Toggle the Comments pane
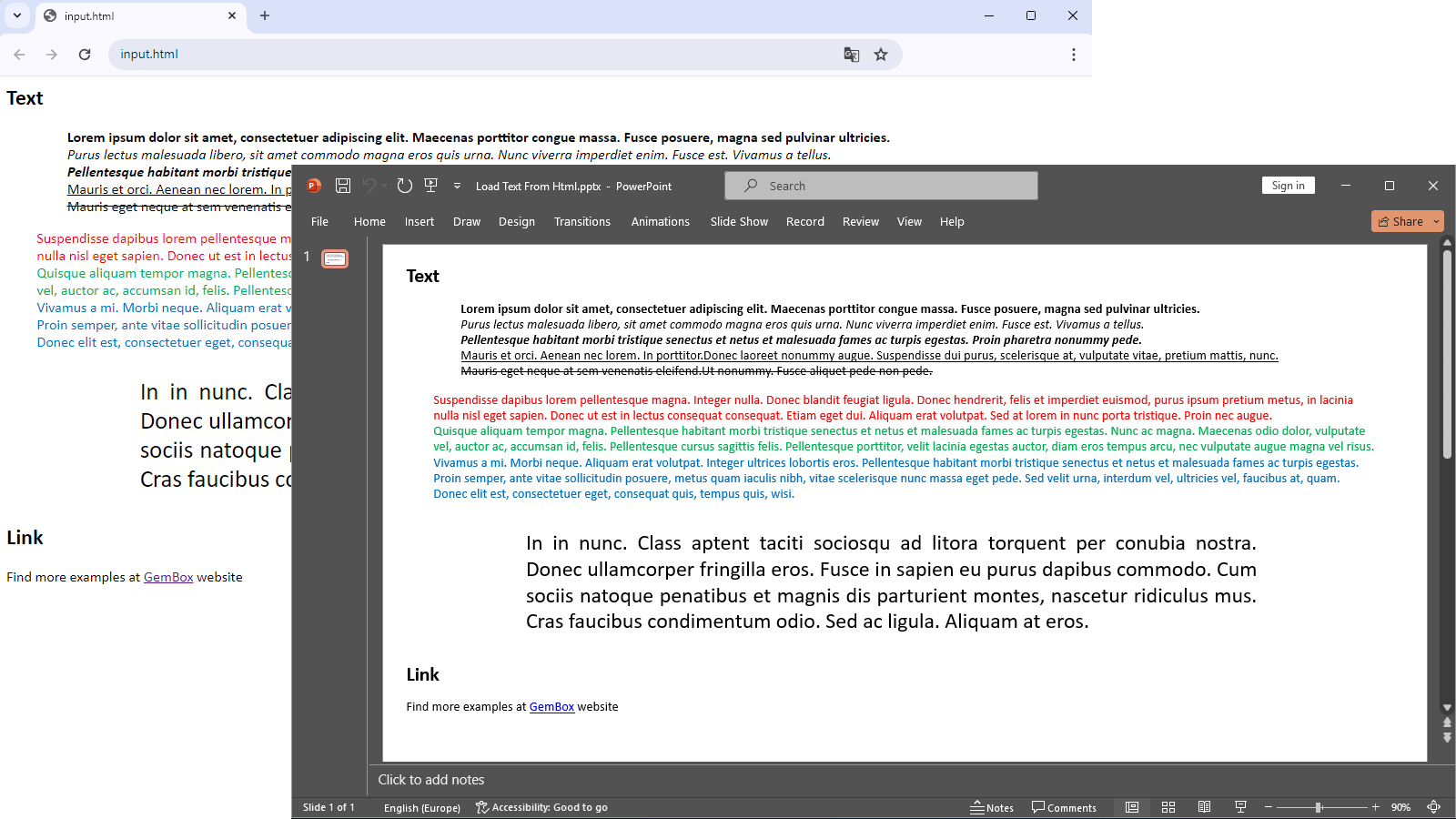 tap(1064, 807)
